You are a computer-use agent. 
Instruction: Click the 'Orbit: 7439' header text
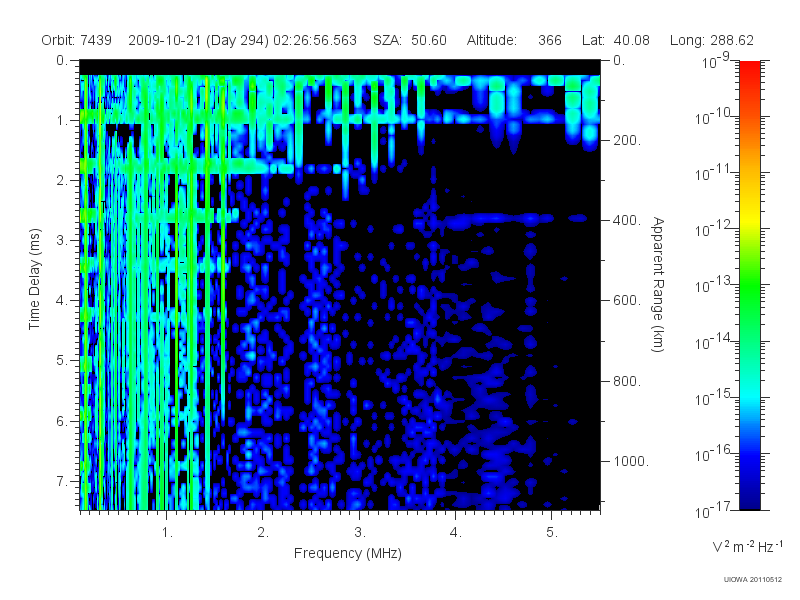[77, 40]
